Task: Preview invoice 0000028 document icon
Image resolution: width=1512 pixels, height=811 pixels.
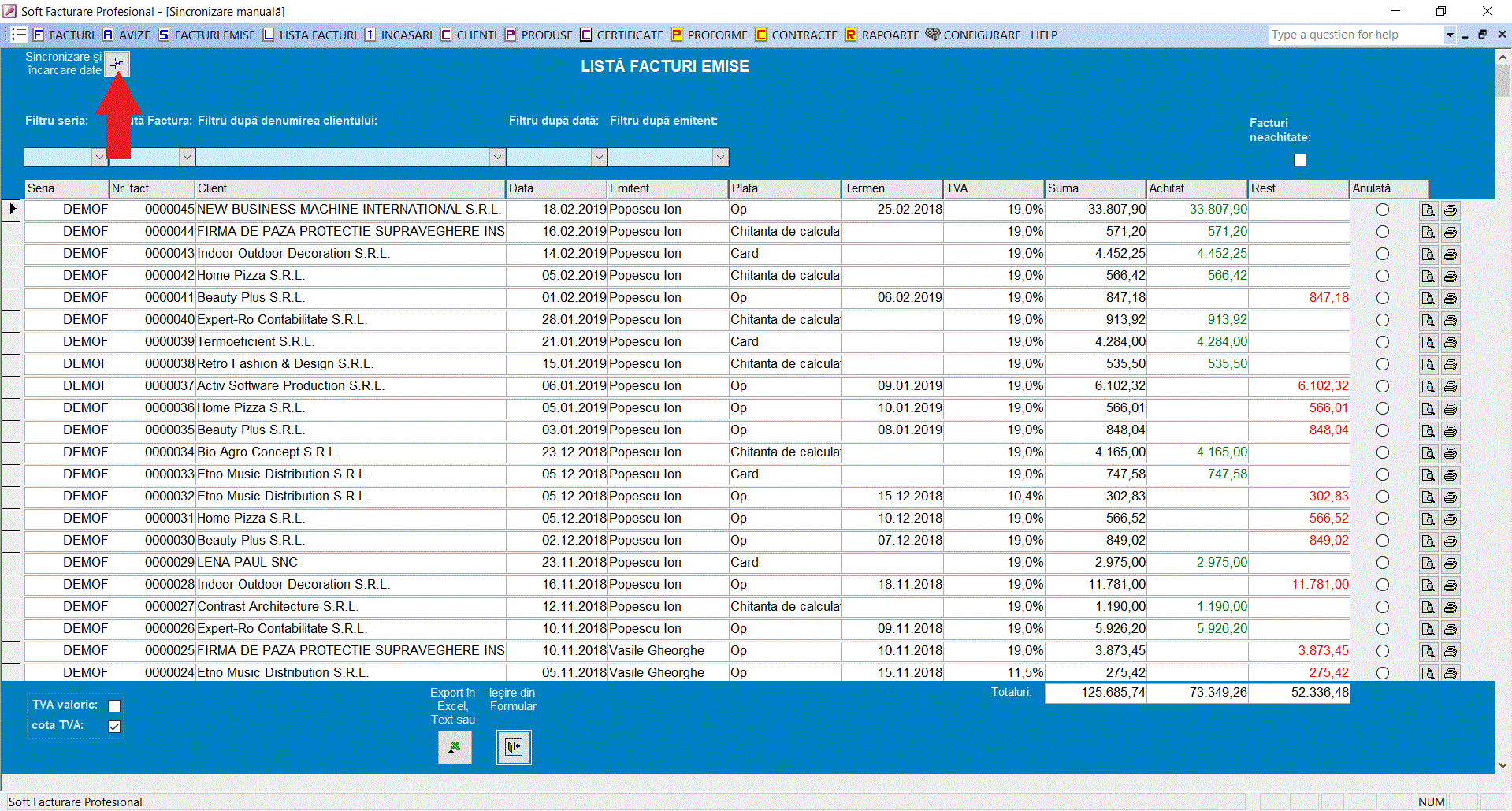Action: (1428, 586)
